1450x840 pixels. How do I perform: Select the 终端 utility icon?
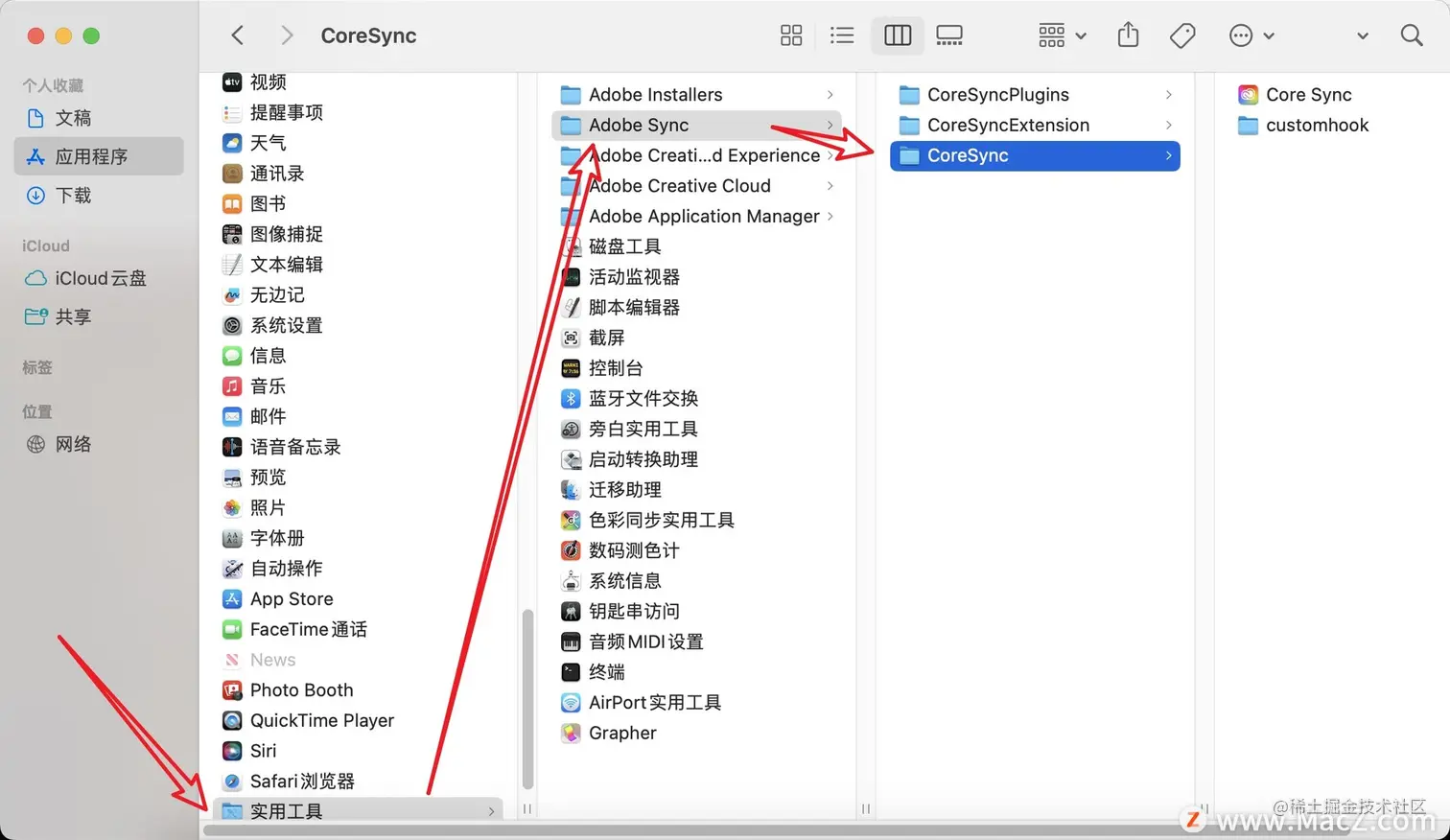pyautogui.click(x=571, y=672)
